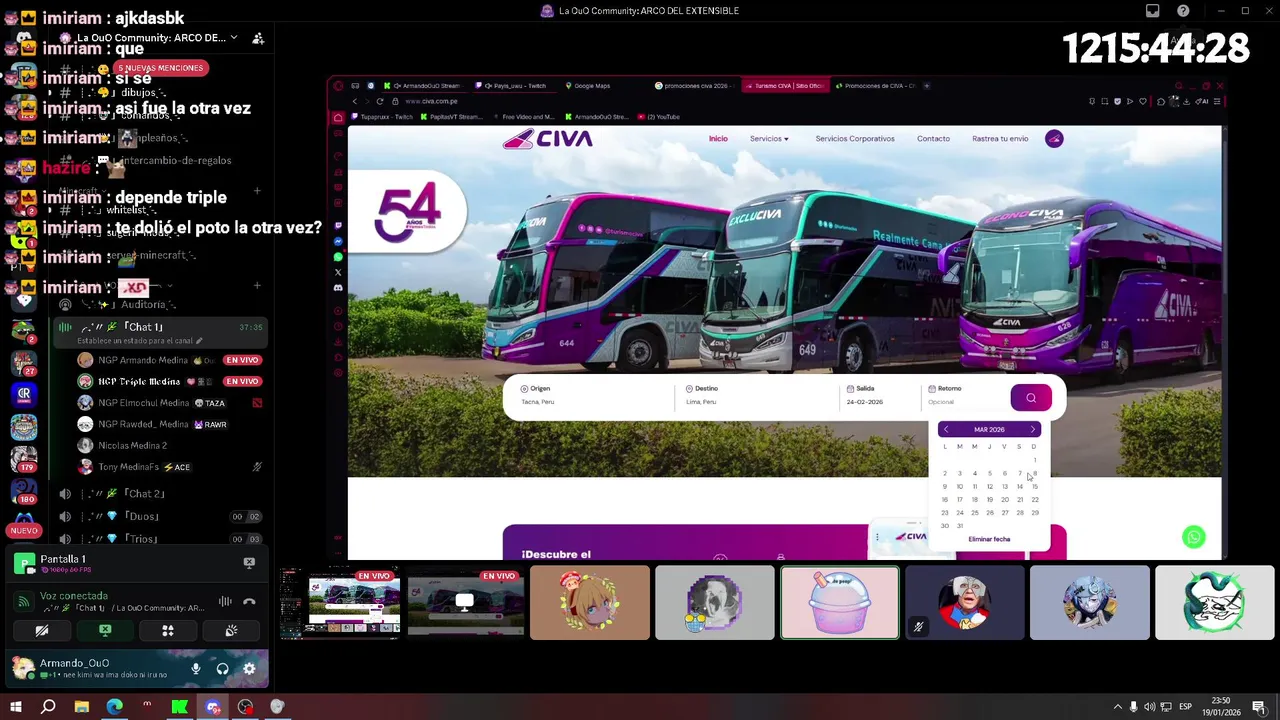
Task: Open File Explorer from taskbar
Action: click(x=81, y=707)
